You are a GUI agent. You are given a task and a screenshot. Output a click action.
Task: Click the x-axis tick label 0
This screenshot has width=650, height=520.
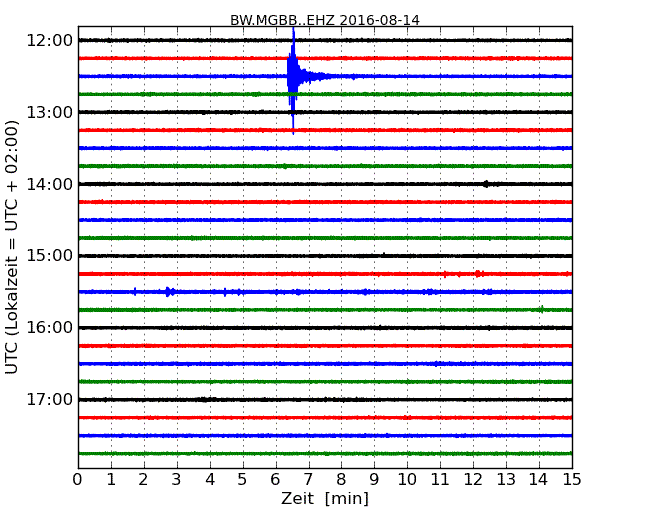[78, 480]
